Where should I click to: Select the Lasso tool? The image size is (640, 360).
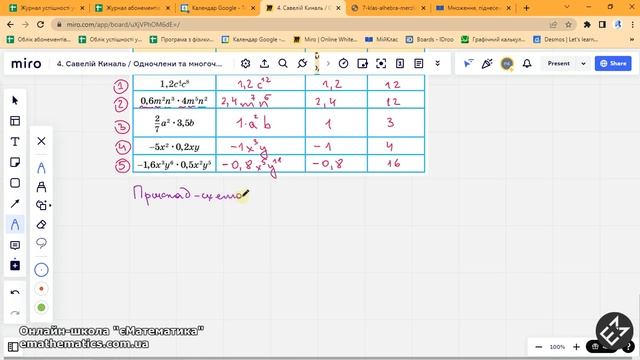(41, 243)
